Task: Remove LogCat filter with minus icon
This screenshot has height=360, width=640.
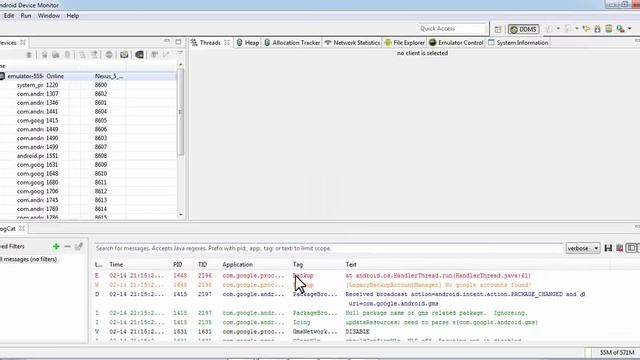Action: point(68,246)
